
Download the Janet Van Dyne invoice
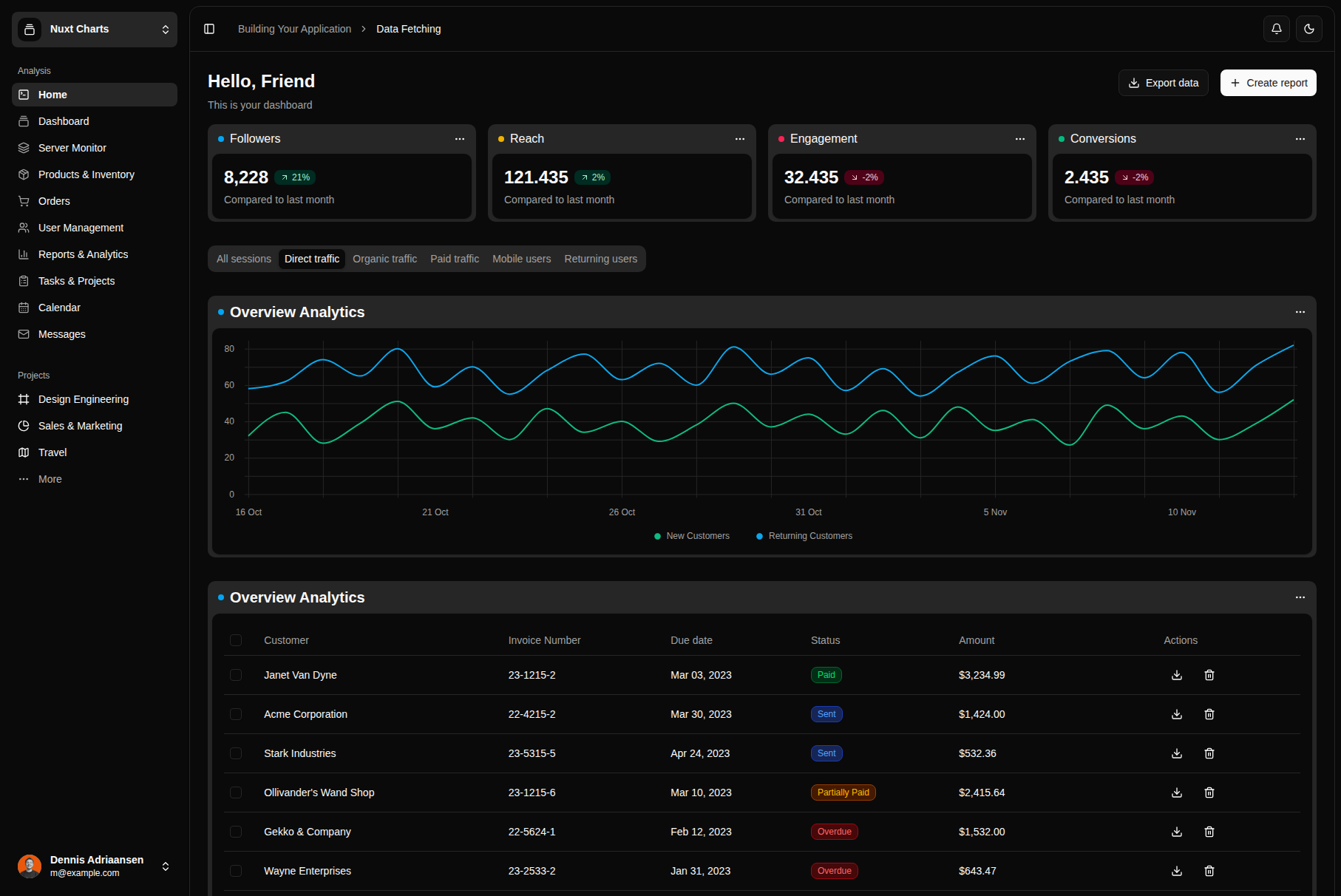pos(1177,675)
